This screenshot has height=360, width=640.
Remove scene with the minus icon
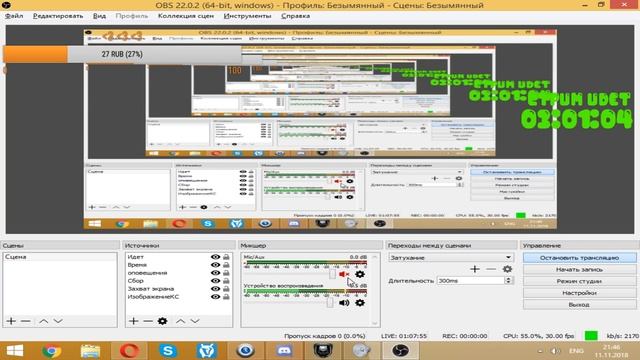(x=26, y=321)
